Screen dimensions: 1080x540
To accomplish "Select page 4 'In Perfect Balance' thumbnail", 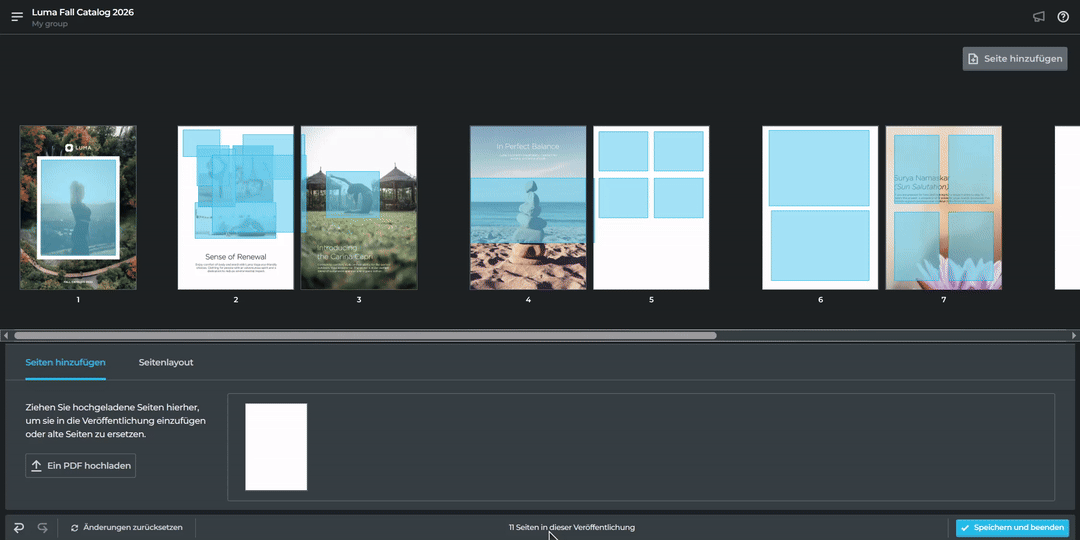I will click(528, 207).
